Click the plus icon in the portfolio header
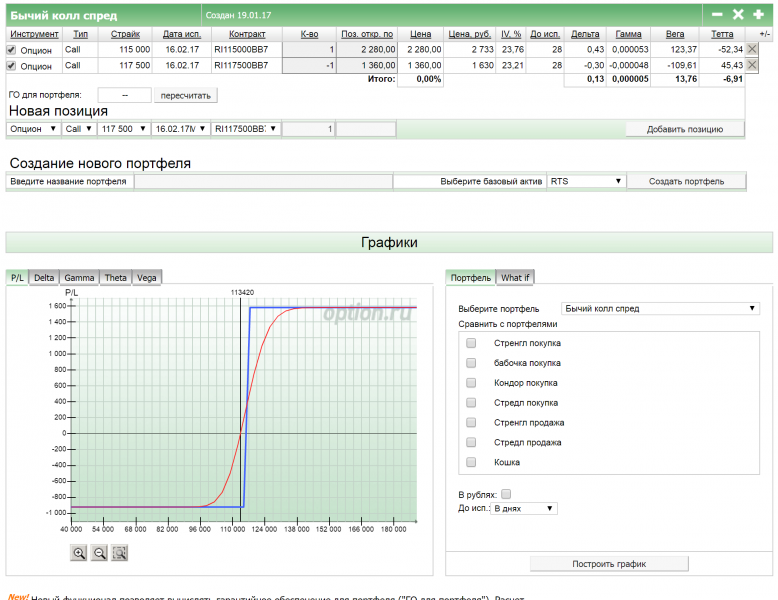 point(758,14)
